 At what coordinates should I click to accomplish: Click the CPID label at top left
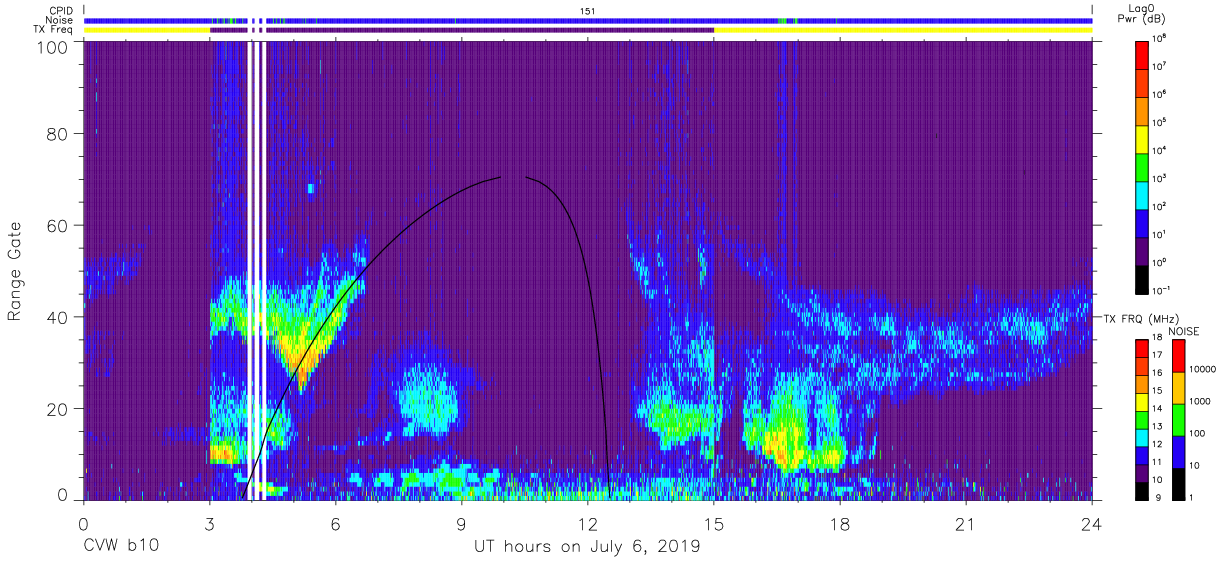(x=60, y=10)
